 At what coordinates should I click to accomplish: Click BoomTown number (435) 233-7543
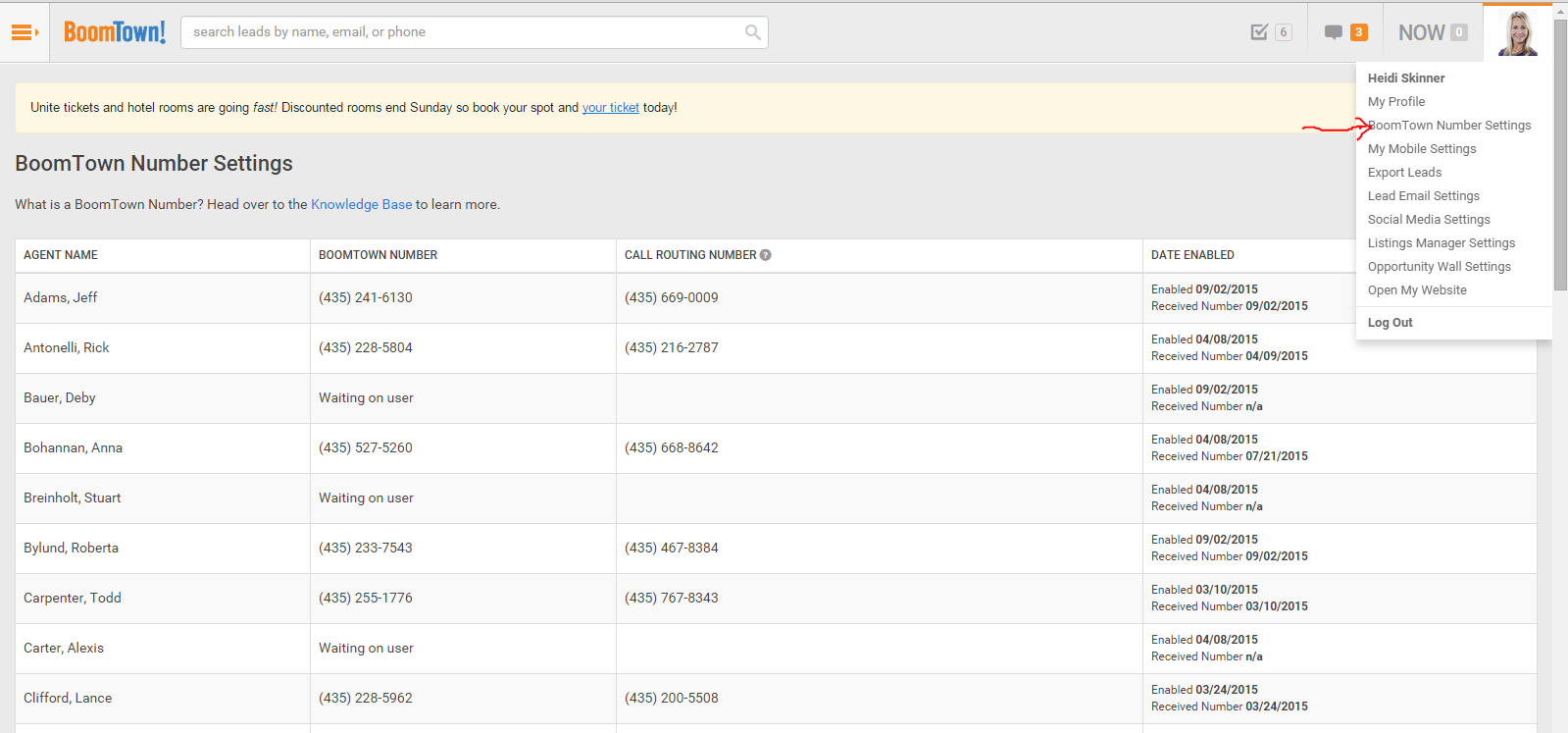[x=366, y=548]
